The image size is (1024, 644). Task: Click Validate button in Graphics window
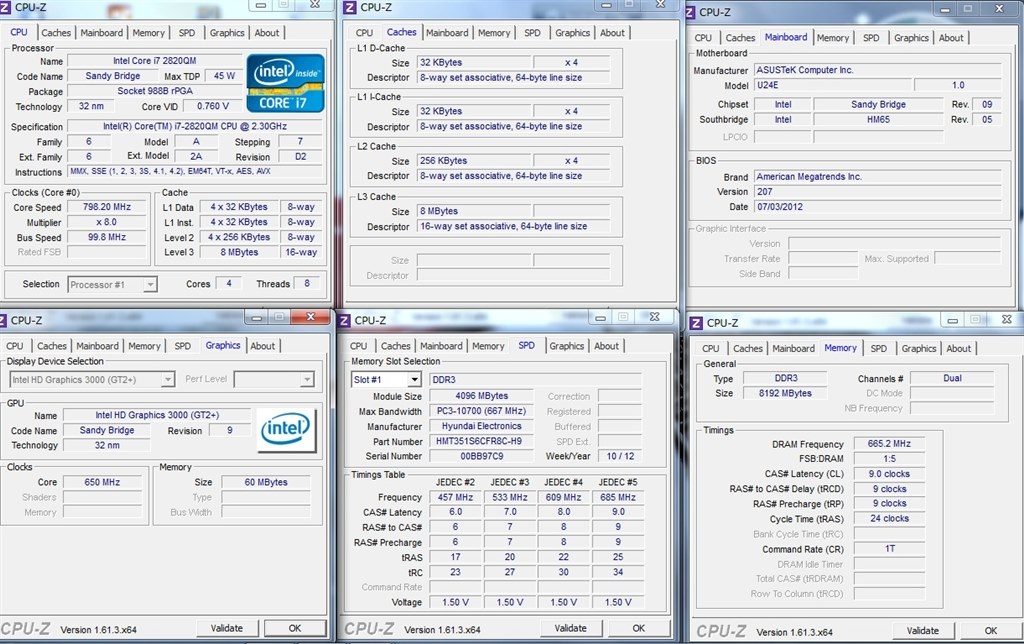[x=227, y=628]
